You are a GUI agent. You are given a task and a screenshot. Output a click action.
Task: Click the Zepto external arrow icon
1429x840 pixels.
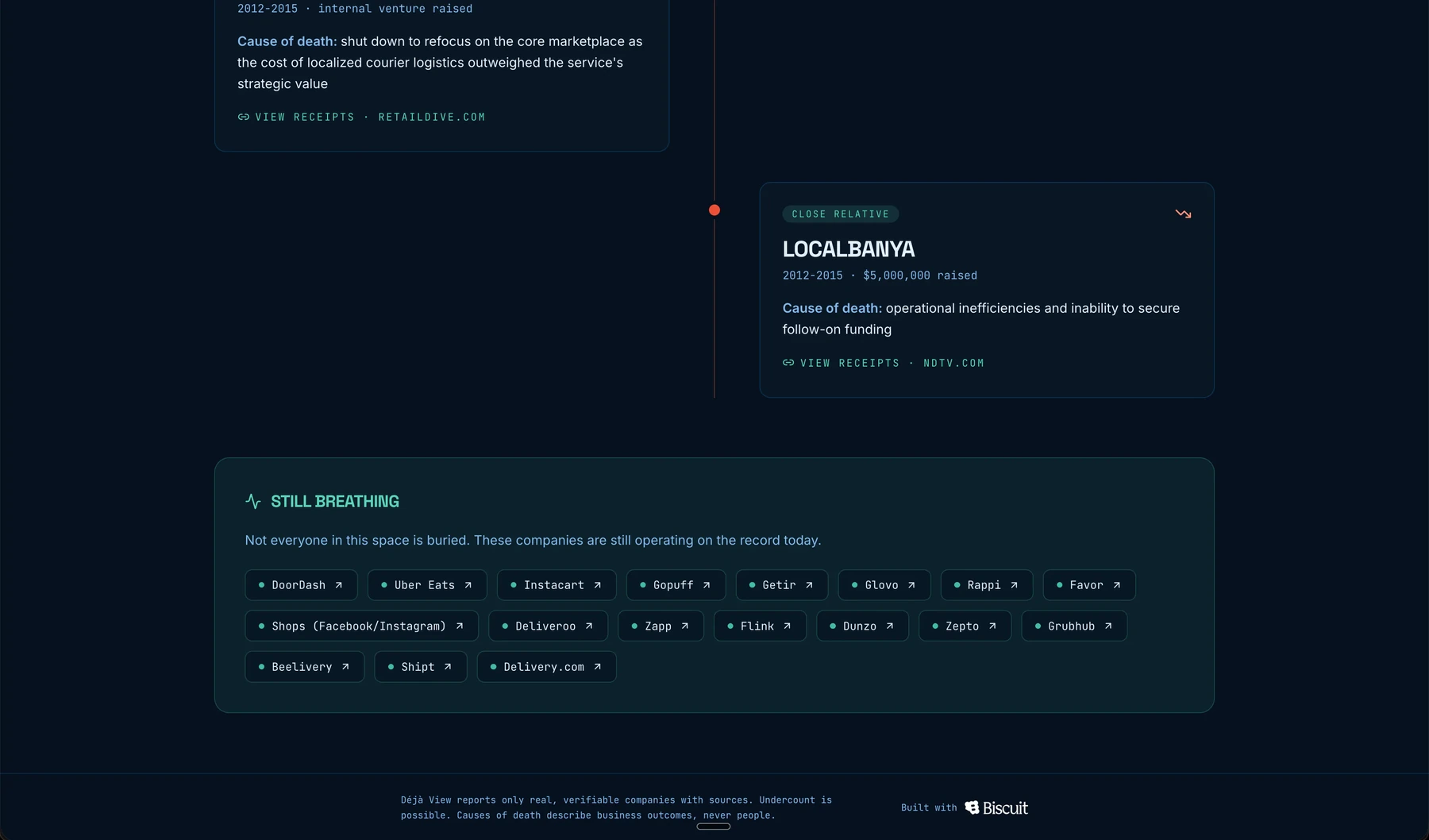(992, 626)
